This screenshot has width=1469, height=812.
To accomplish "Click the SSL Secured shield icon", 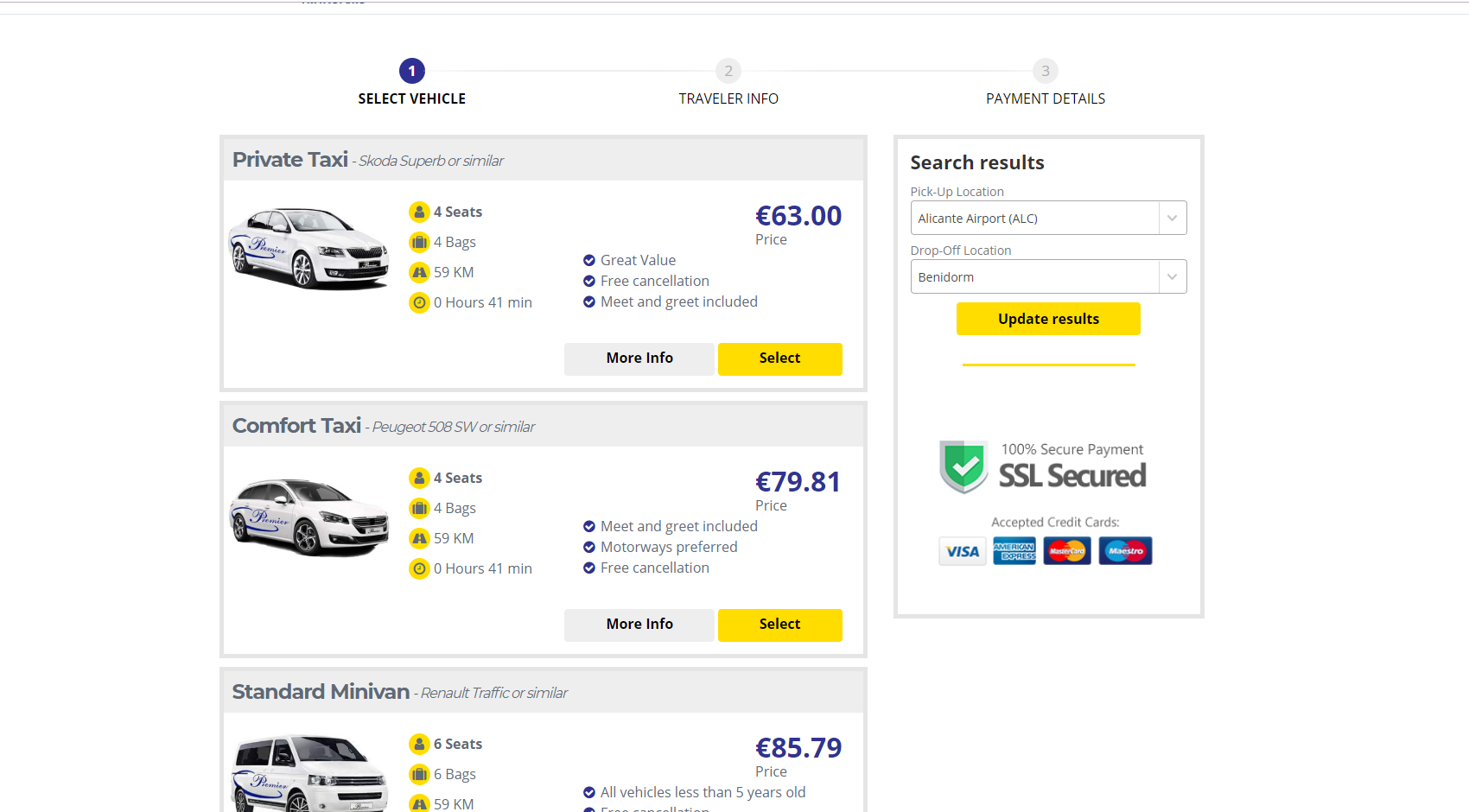I will click(x=963, y=466).
